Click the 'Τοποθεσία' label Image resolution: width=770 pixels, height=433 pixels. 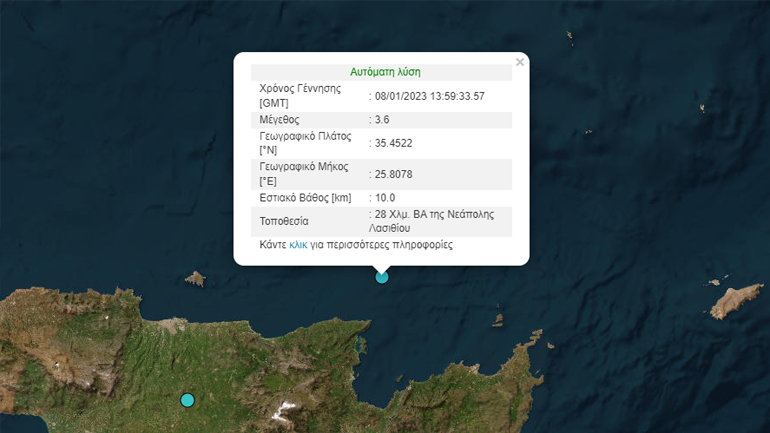285,221
